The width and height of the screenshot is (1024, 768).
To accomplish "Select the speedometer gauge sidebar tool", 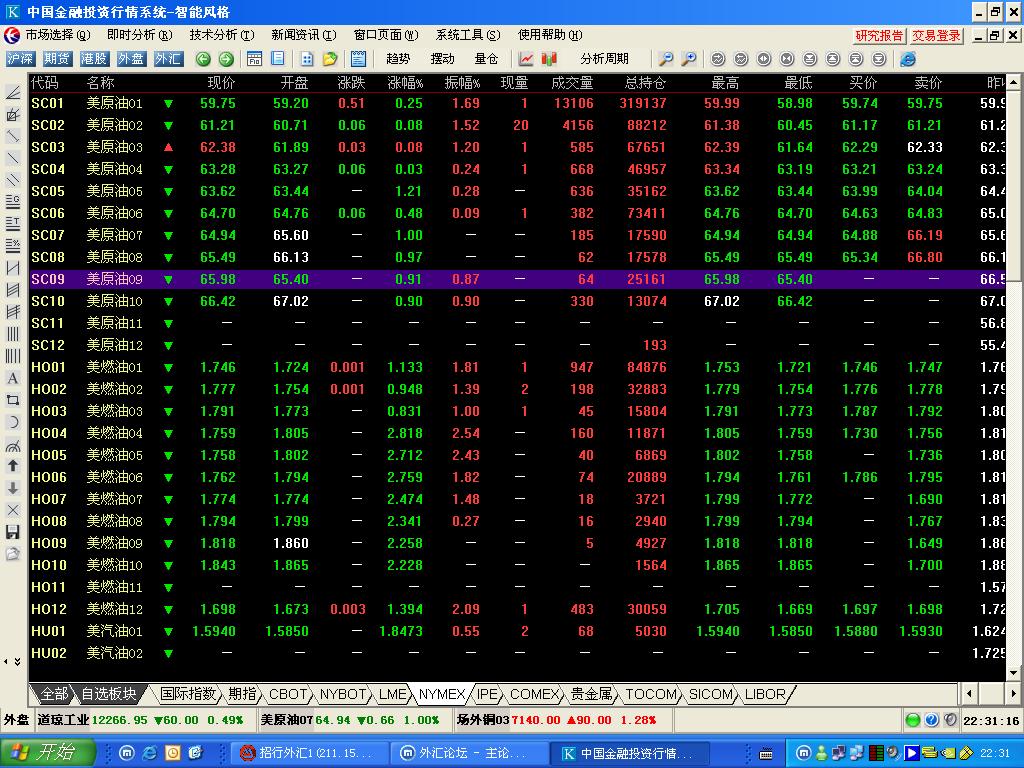I will click(x=12, y=445).
